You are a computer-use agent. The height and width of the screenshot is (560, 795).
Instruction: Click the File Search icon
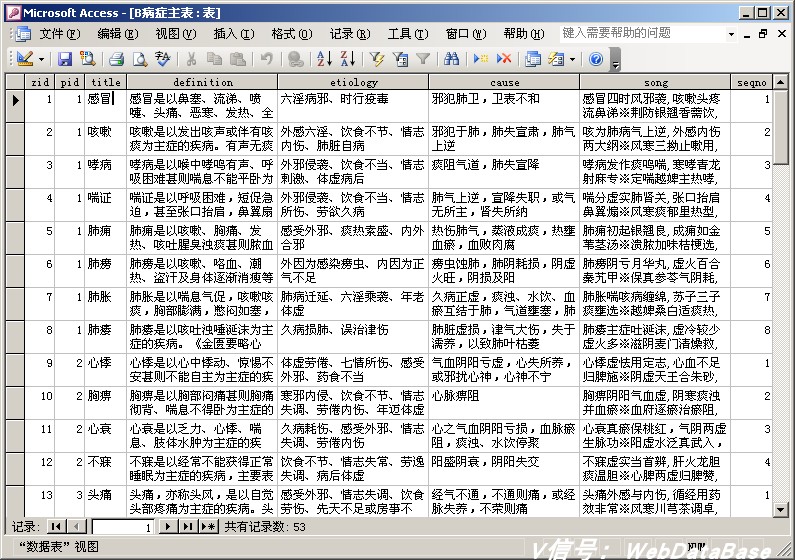[88, 59]
